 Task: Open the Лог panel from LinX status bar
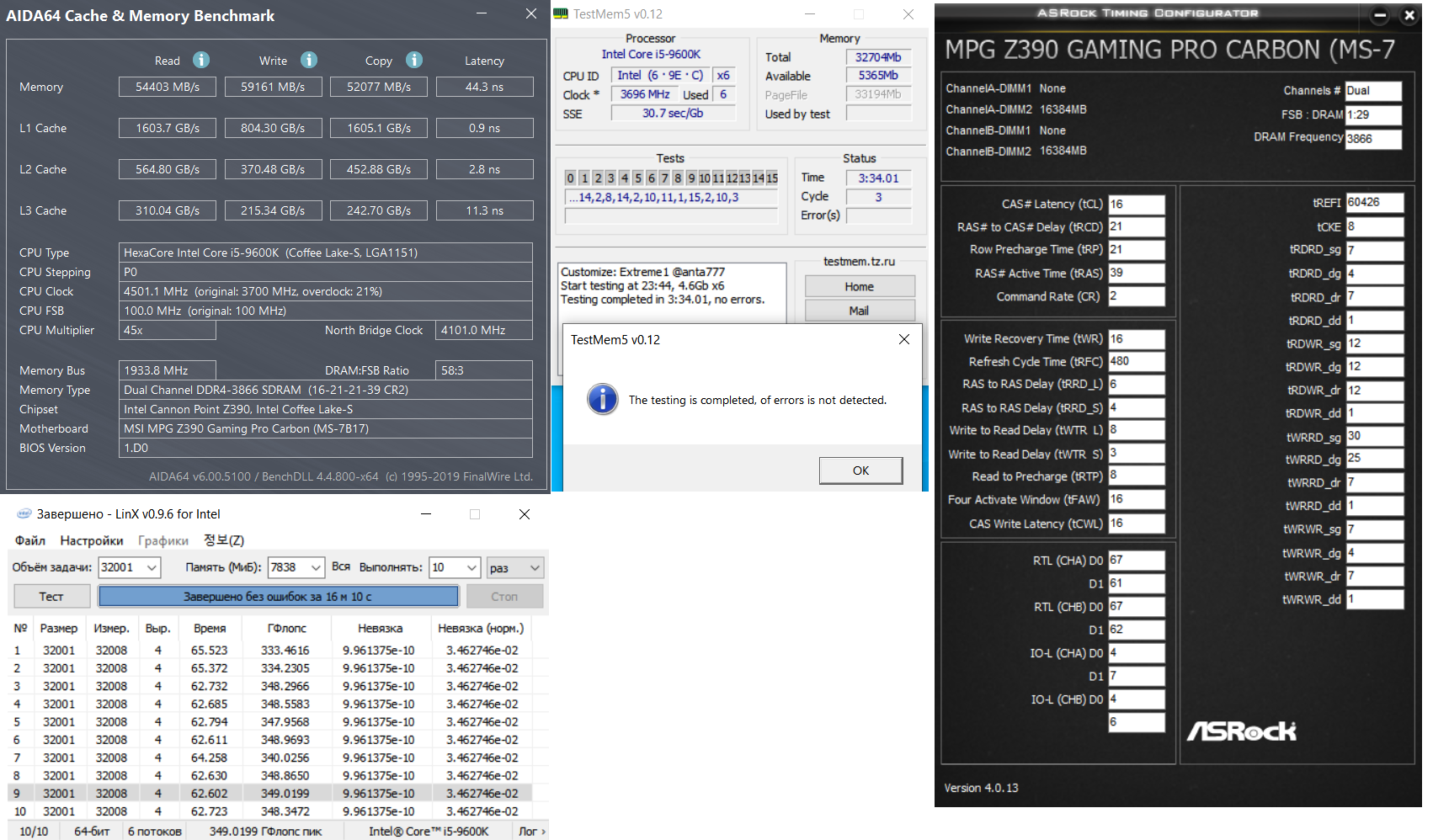[532, 831]
